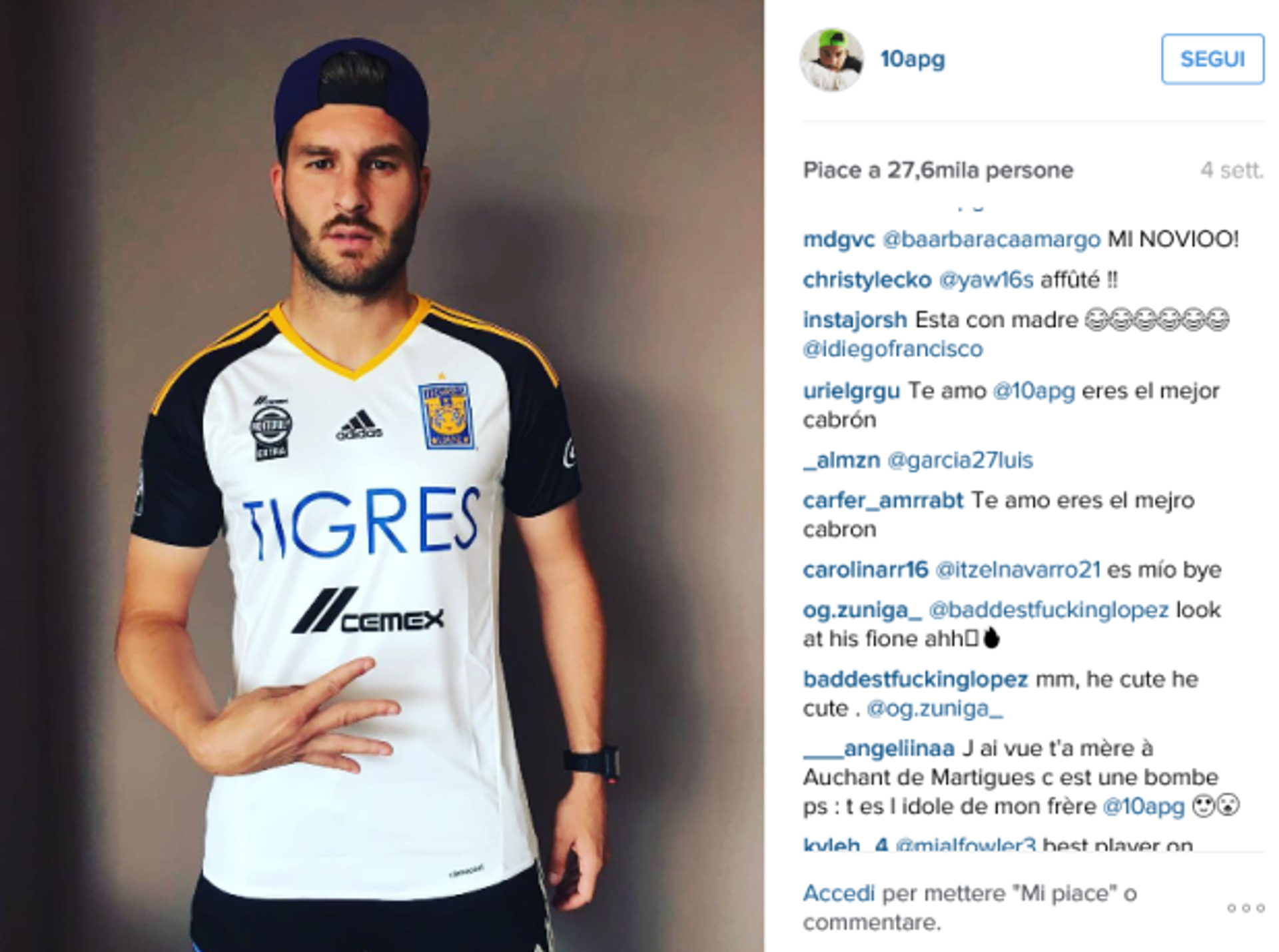The image size is (1279, 952).
Task: Open the three-dots more options menu
Action: (x=1246, y=908)
